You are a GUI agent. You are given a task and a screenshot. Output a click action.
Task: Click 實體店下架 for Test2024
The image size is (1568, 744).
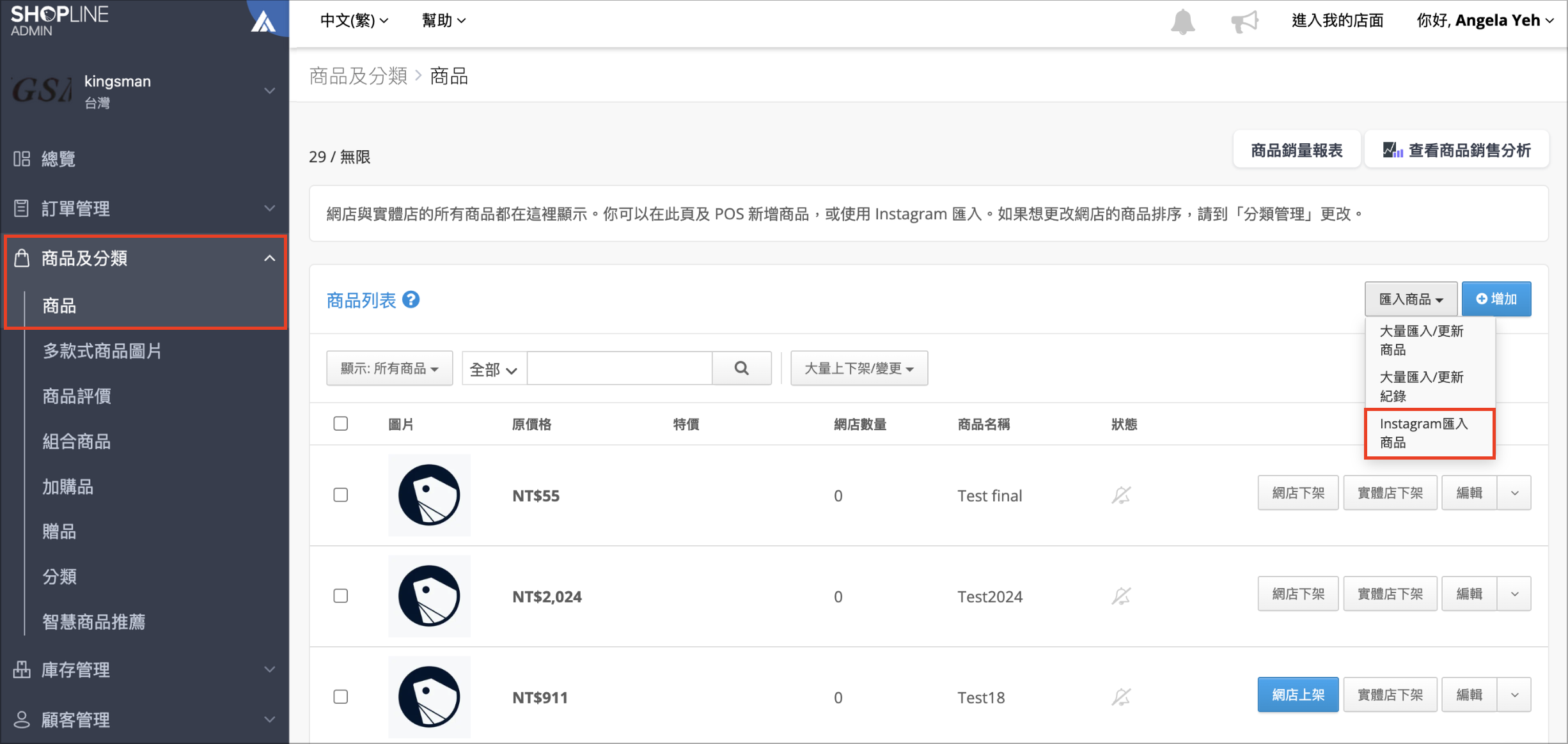coord(1390,594)
